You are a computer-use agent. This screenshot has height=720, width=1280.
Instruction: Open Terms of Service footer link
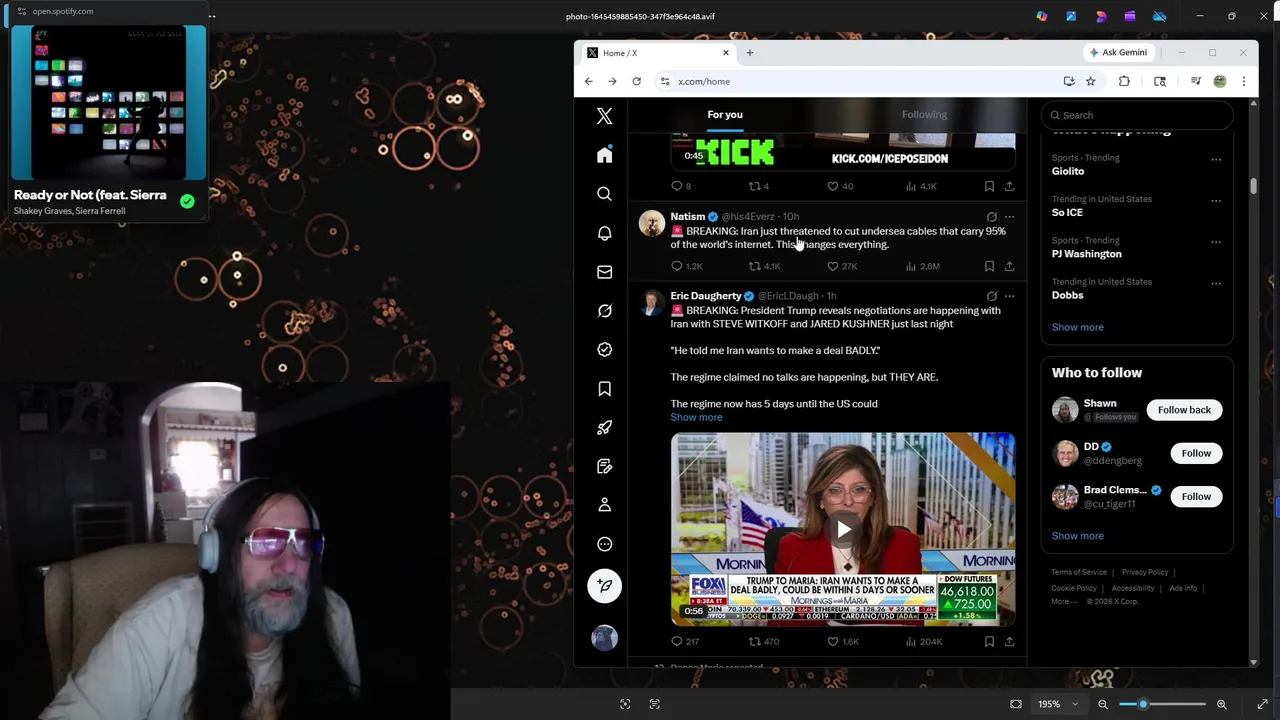click(1079, 572)
